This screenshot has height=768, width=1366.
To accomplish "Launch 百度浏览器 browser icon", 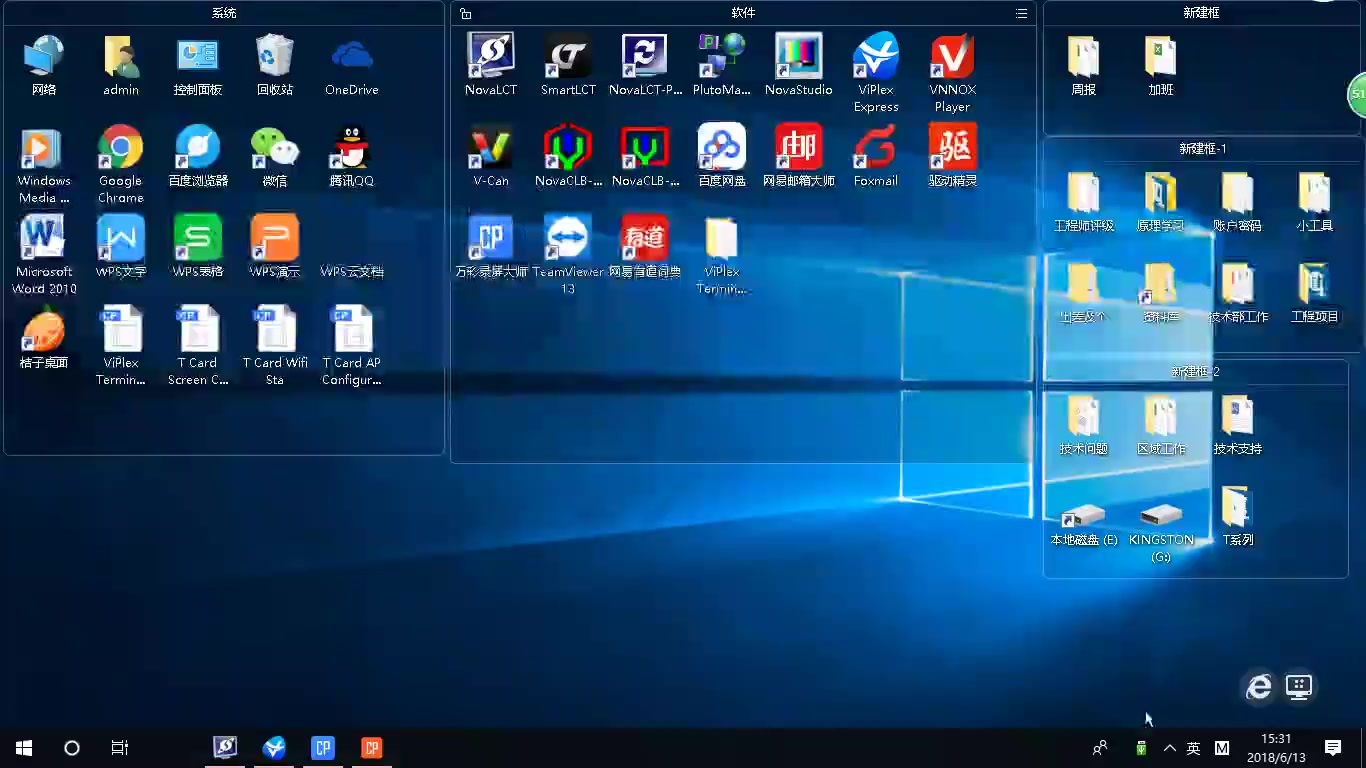I will tap(198, 155).
